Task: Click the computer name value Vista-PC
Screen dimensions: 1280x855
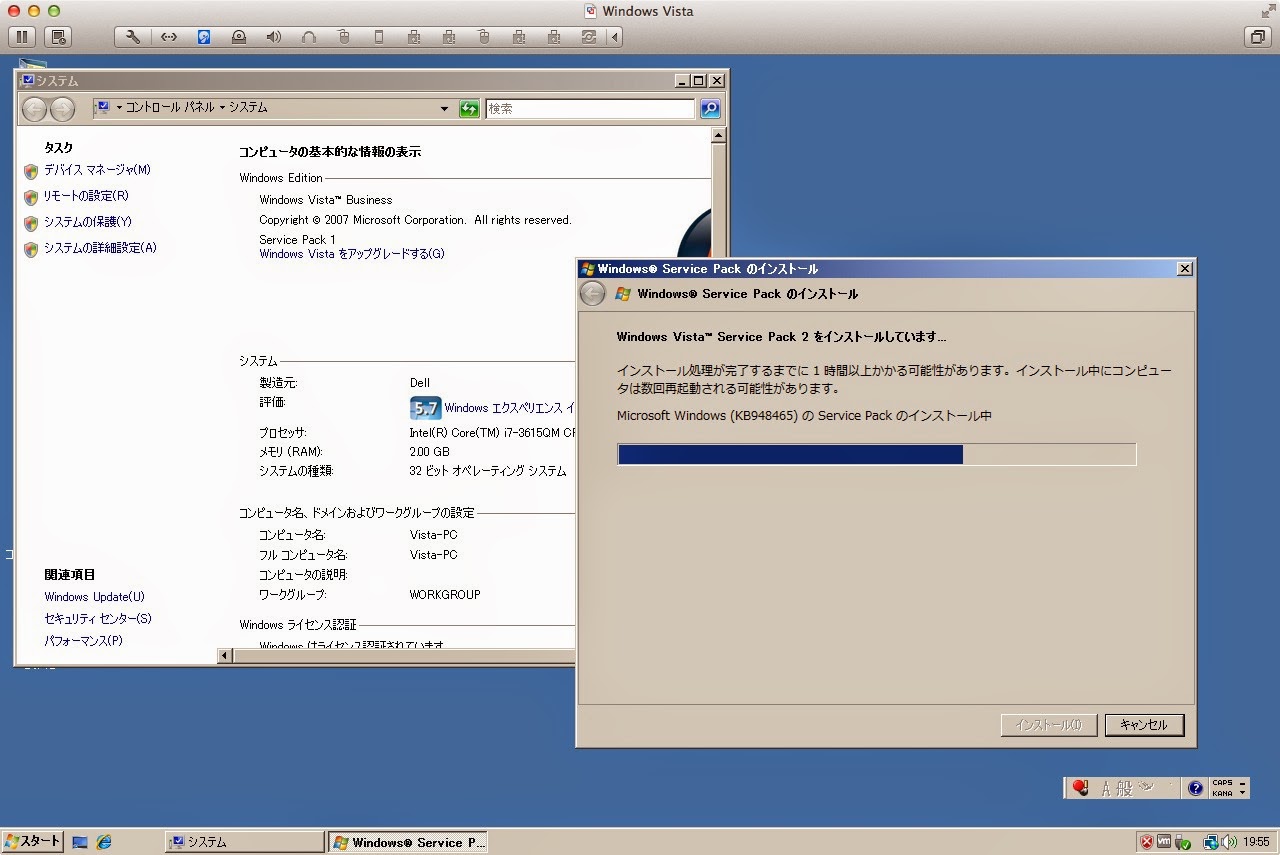Action: pos(433,535)
